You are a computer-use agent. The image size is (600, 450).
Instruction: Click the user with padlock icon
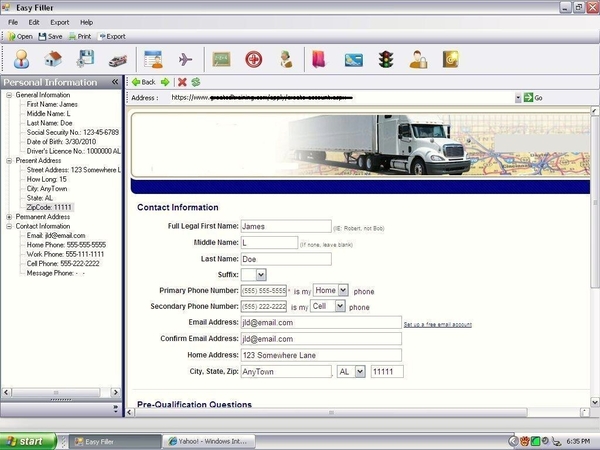pyautogui.click(x=418, y=60)
